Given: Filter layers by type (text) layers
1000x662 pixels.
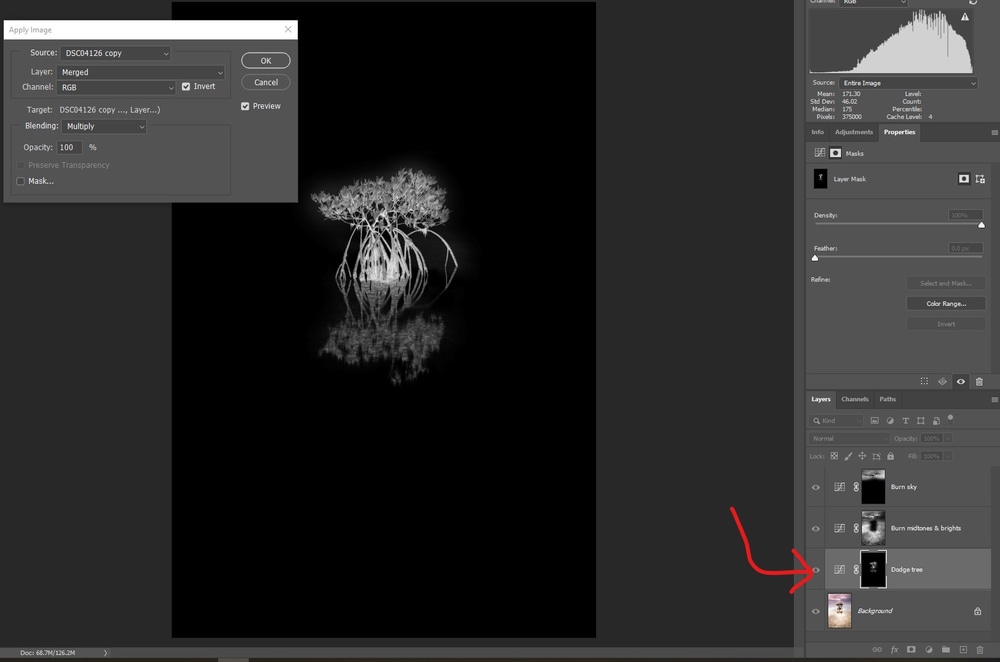Looking at the screenshot, I should point(905,421).
